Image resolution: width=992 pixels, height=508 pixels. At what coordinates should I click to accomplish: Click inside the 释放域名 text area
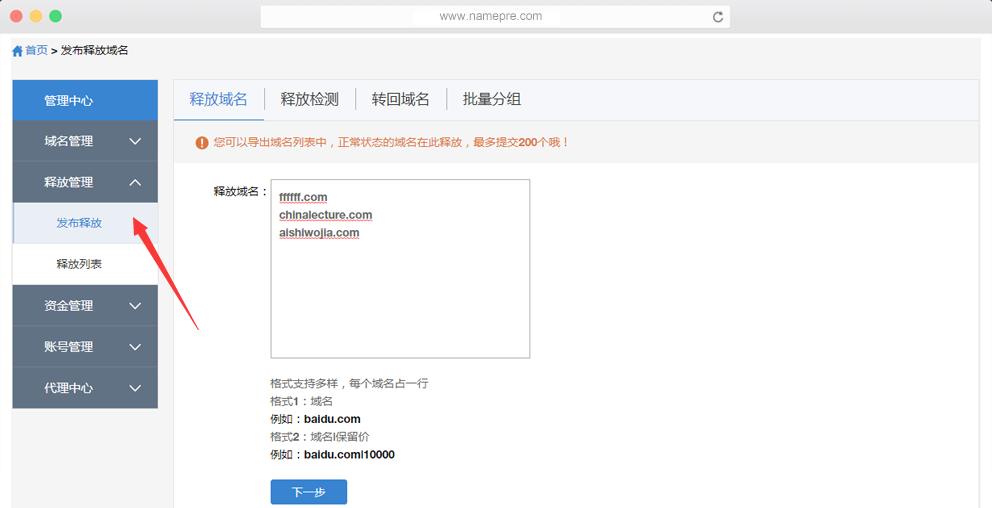(400, 290)
